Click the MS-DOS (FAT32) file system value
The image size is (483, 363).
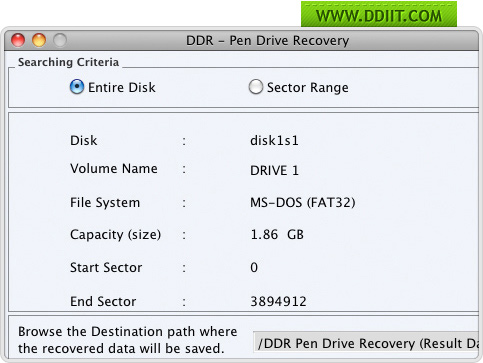click(x=303, y=202)
